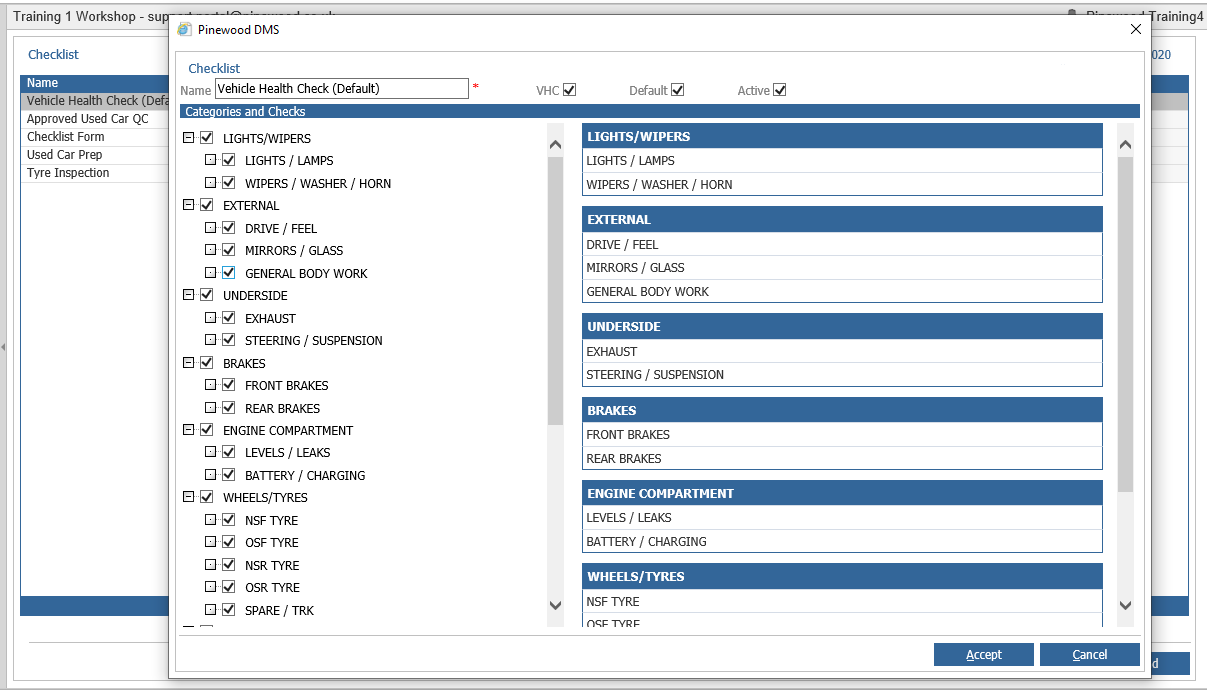Image resolution: width=1207 pixels, height=690 pixels.
Task: Click the node box beside STEERING / SUSPENSION
Action: point(211,340)
